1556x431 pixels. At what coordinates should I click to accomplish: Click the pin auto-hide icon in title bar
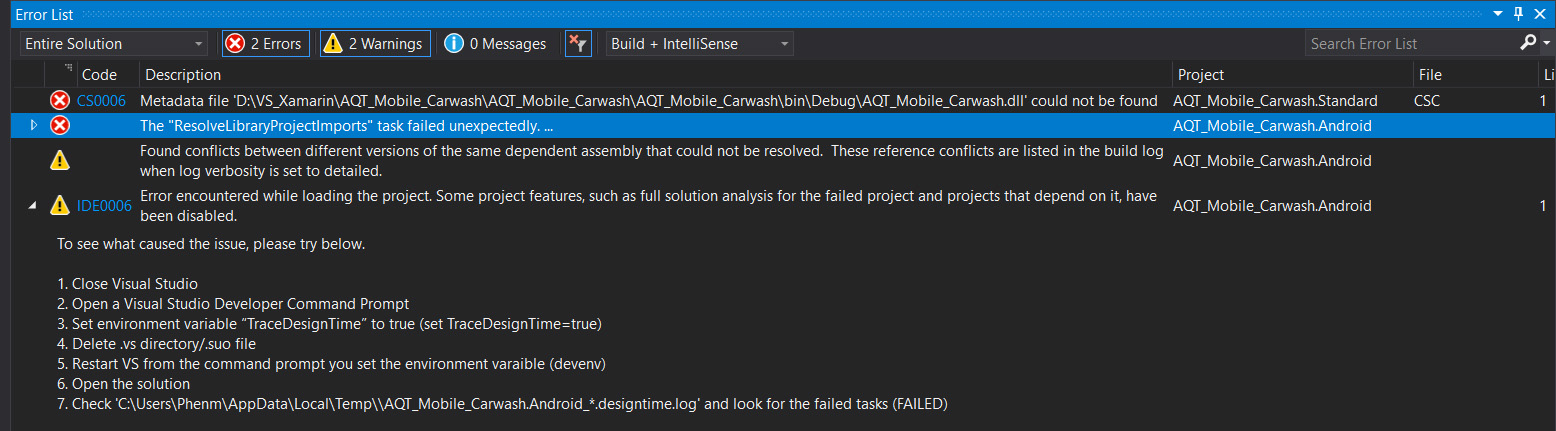tap(1518, 14)
